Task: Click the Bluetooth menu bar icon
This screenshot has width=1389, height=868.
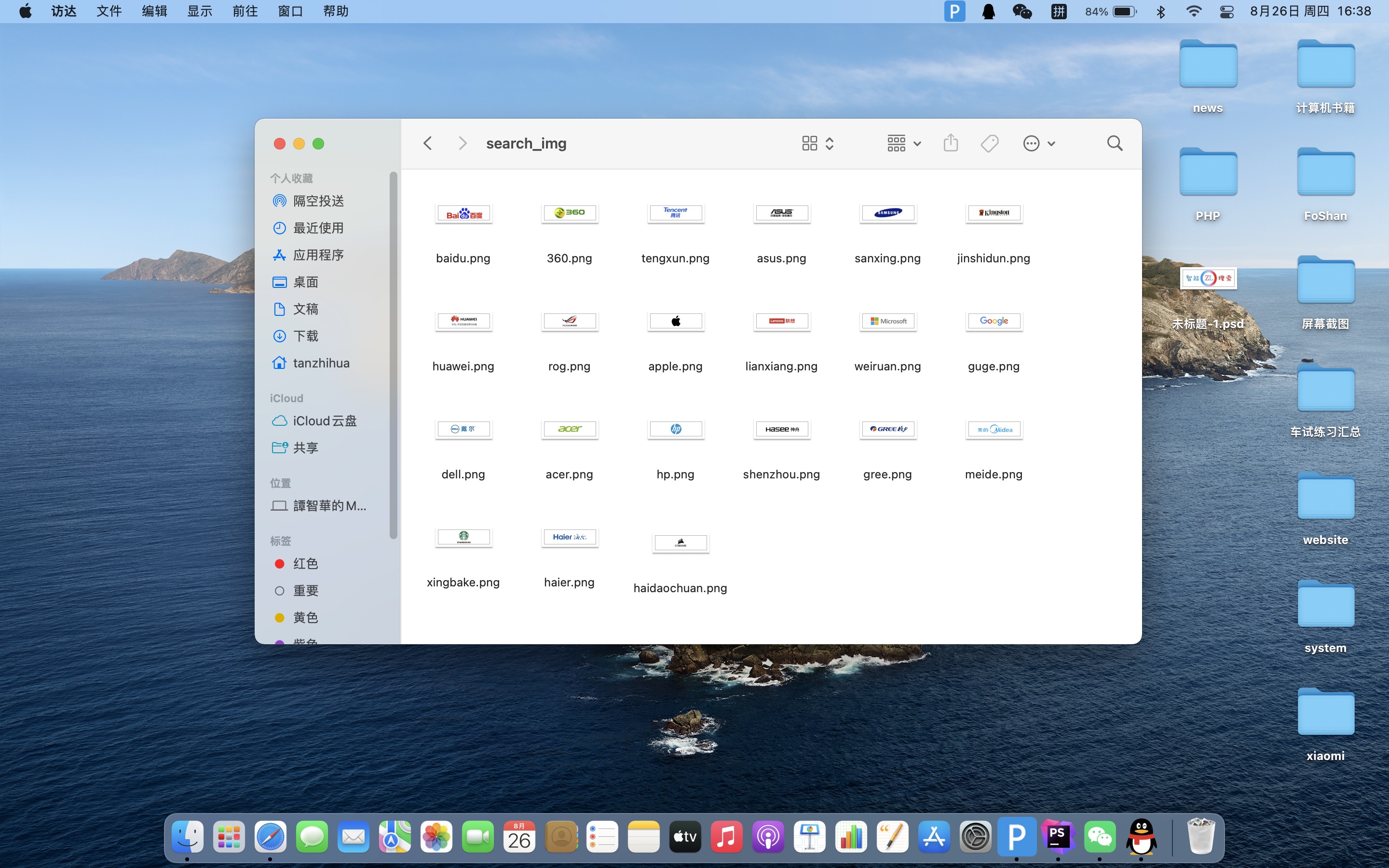Action: coord(1160,12)
